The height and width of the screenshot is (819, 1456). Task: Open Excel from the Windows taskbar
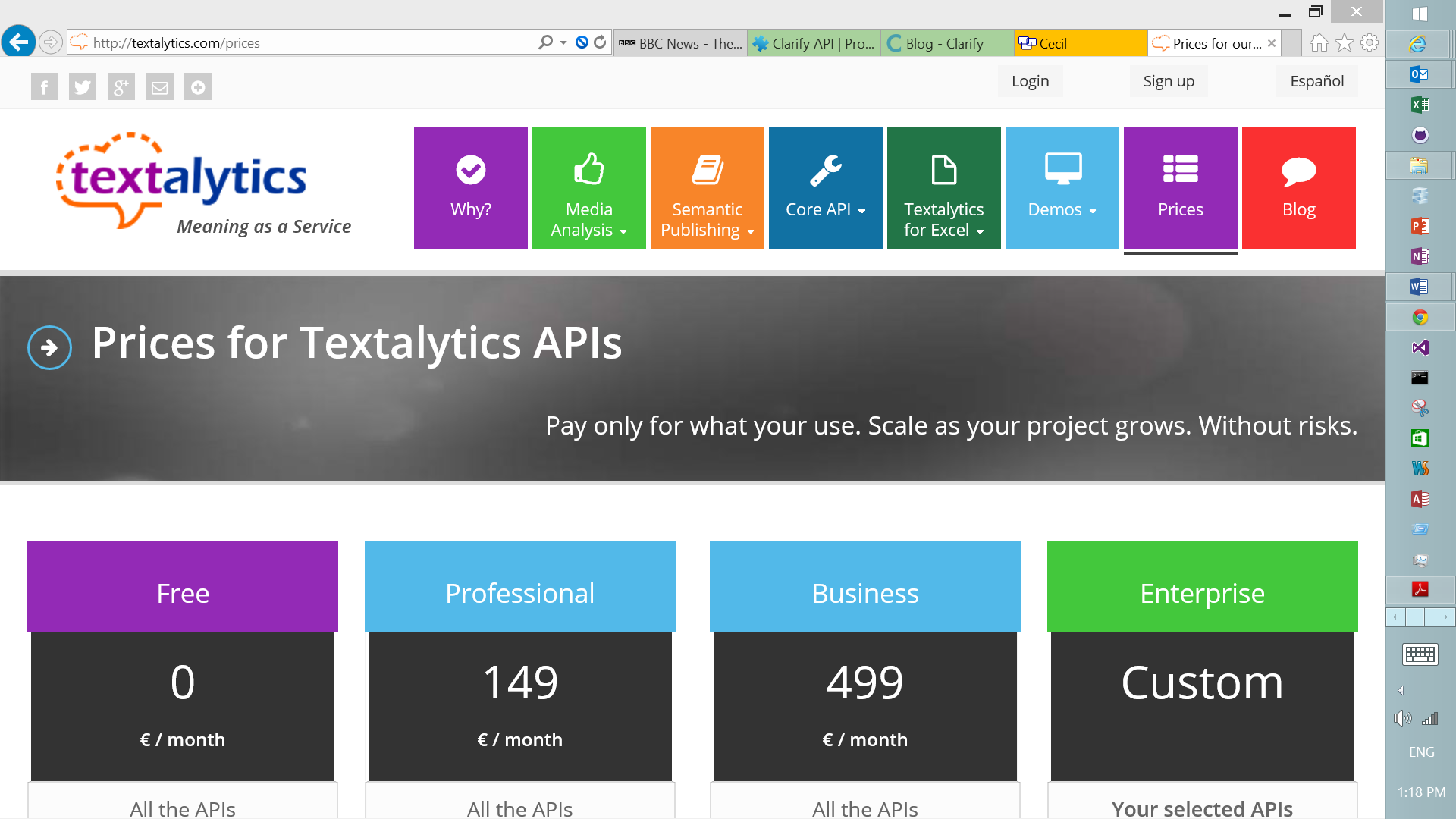(1420, 105)
